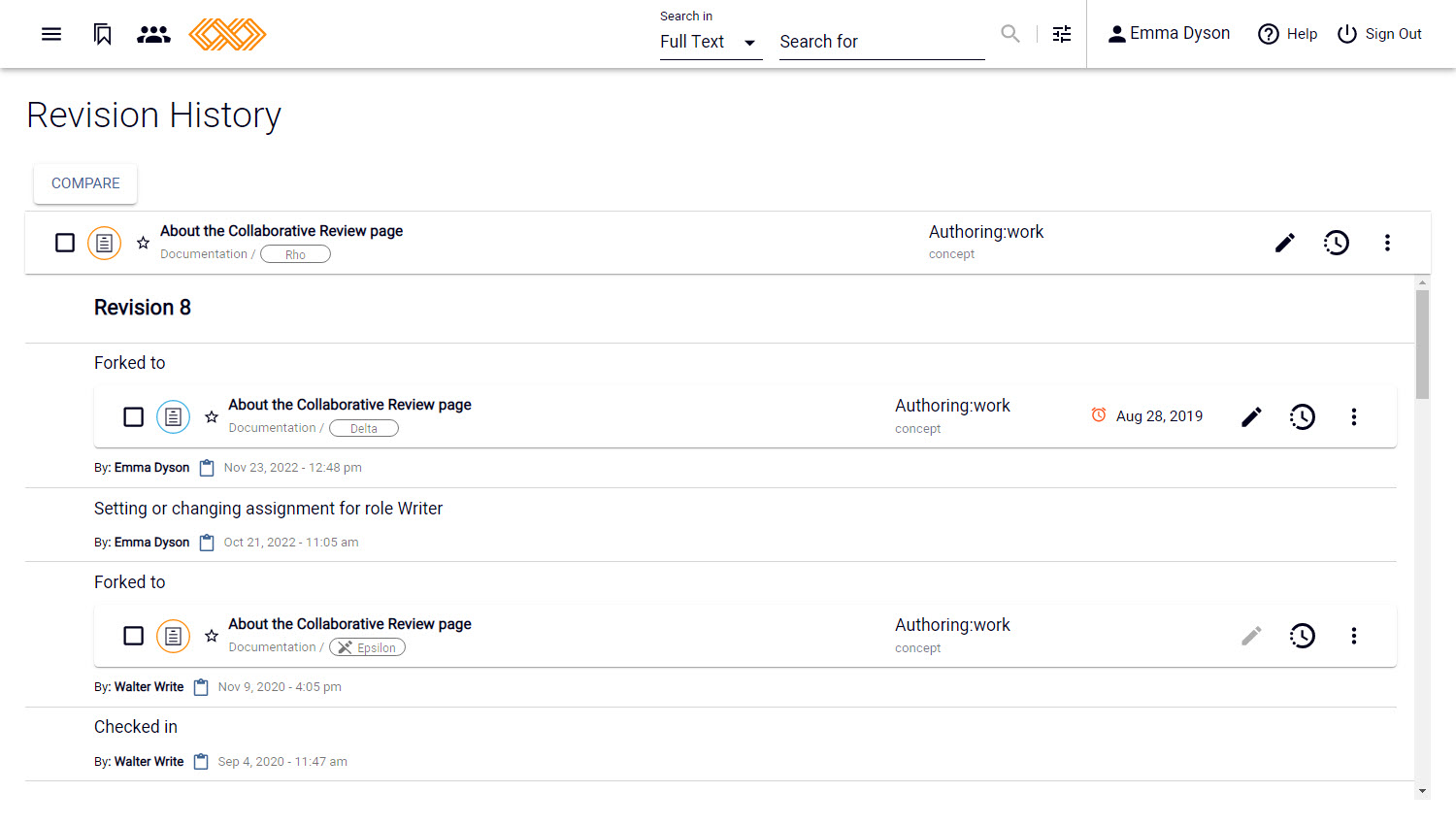The width and height of the screenshot is (1456, 825).
Task: Click the 'Aug 28, 2019' due date
Action: [1159, 416]
